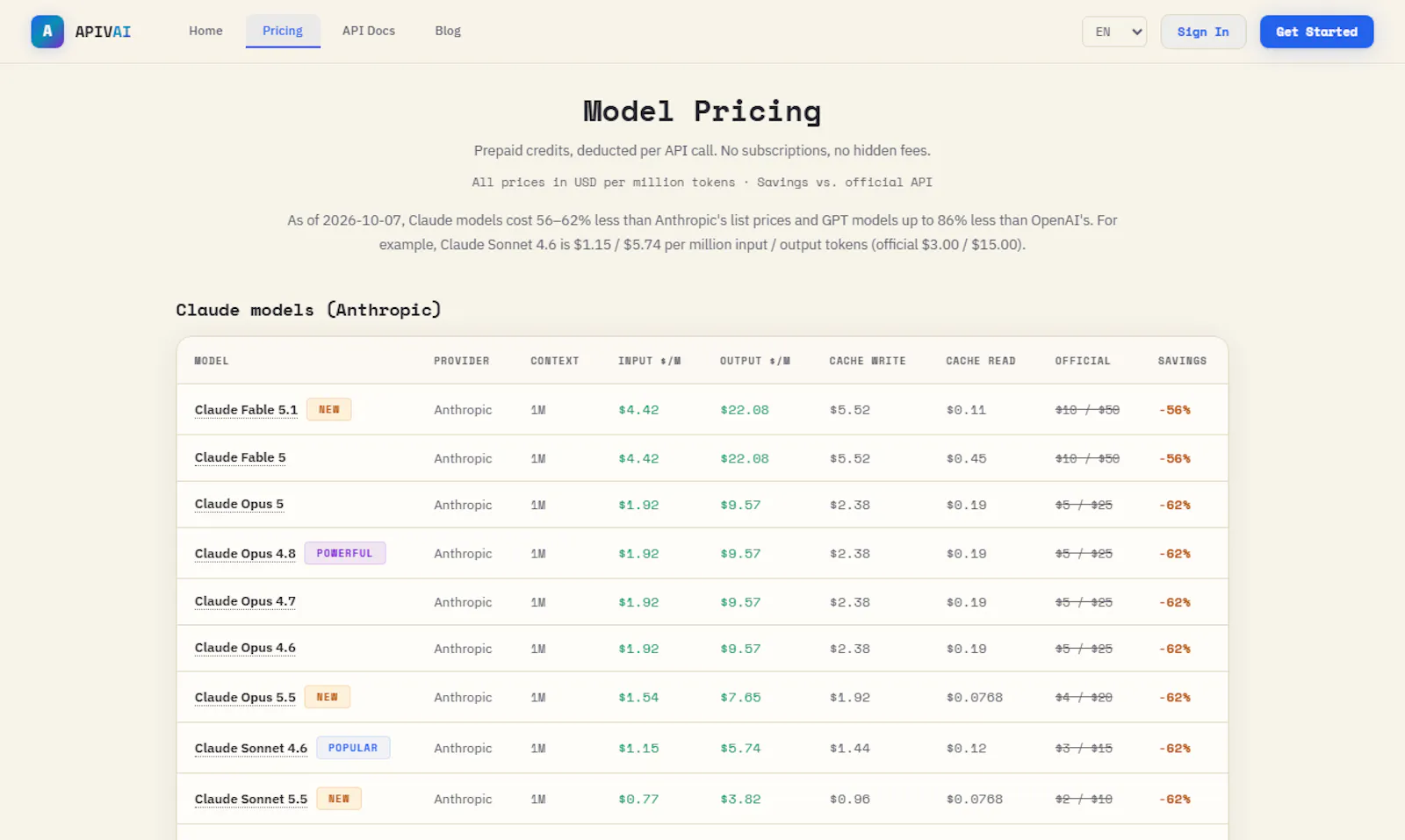
Task: Open the Claude Fable 5 model link
Action: (x=240, y=457)
